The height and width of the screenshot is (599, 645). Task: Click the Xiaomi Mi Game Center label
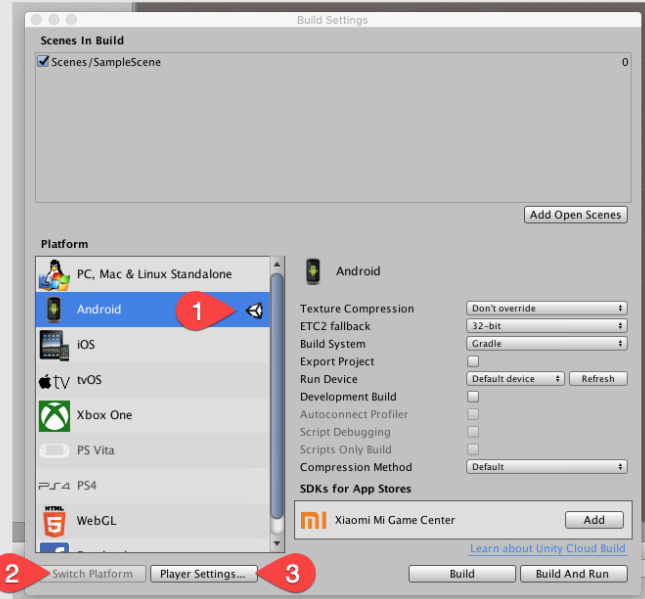[x=394, y=520]
